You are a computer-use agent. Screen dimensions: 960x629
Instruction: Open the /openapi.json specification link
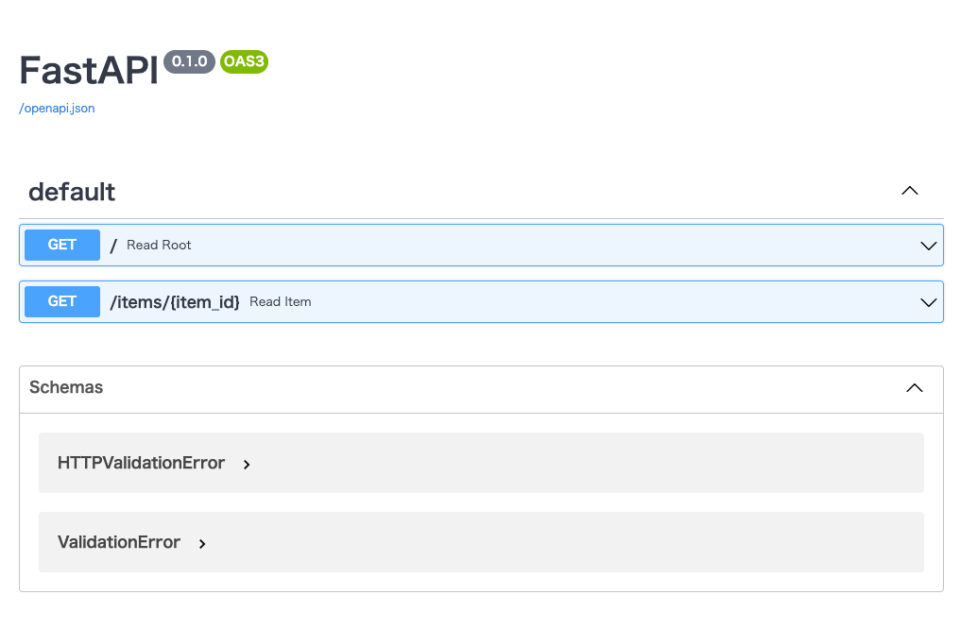(55, 108)
